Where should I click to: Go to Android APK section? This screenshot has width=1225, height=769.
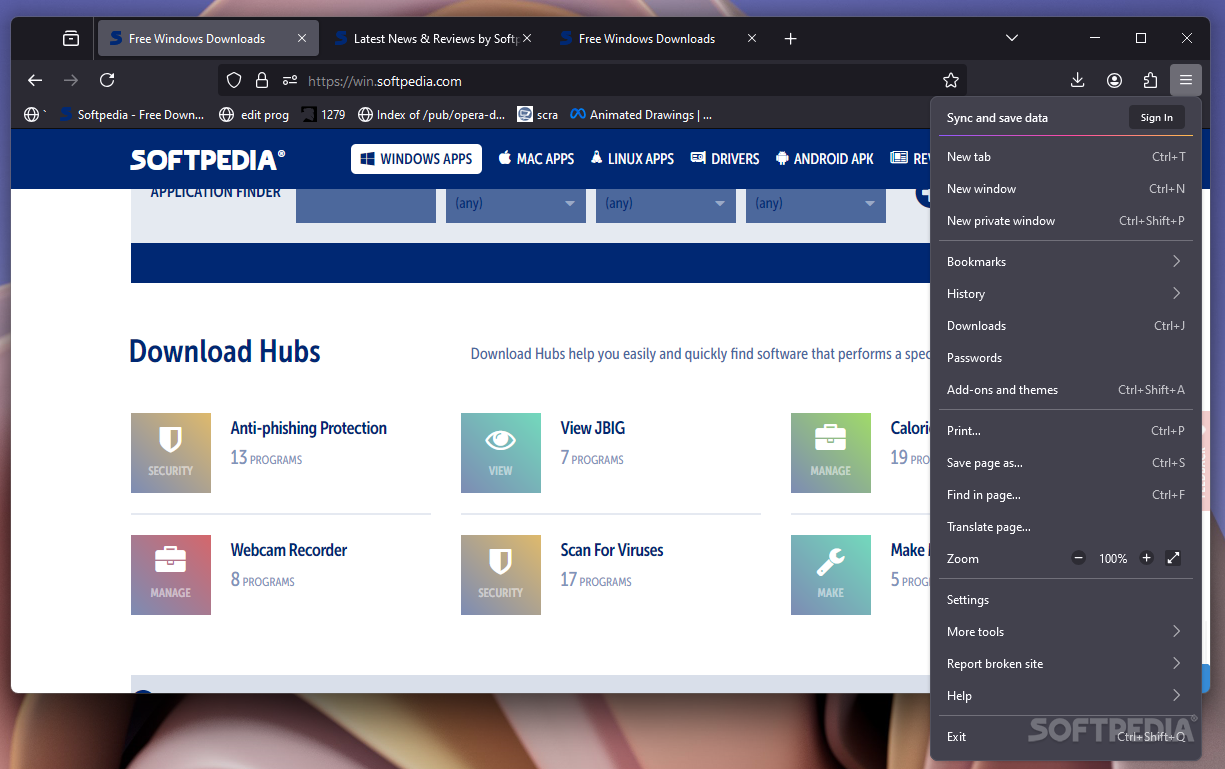825,159
